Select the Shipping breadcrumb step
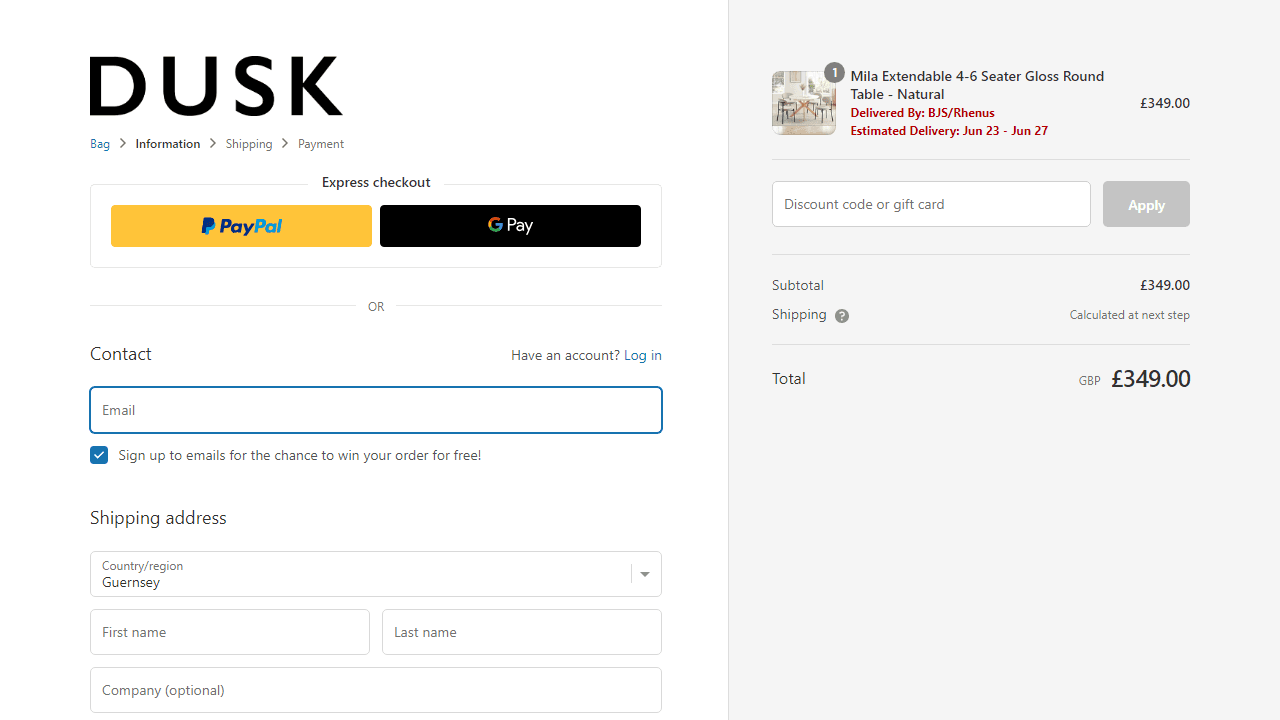The height and width of the screenshot is (720, 1280). (x=249, y=144)
